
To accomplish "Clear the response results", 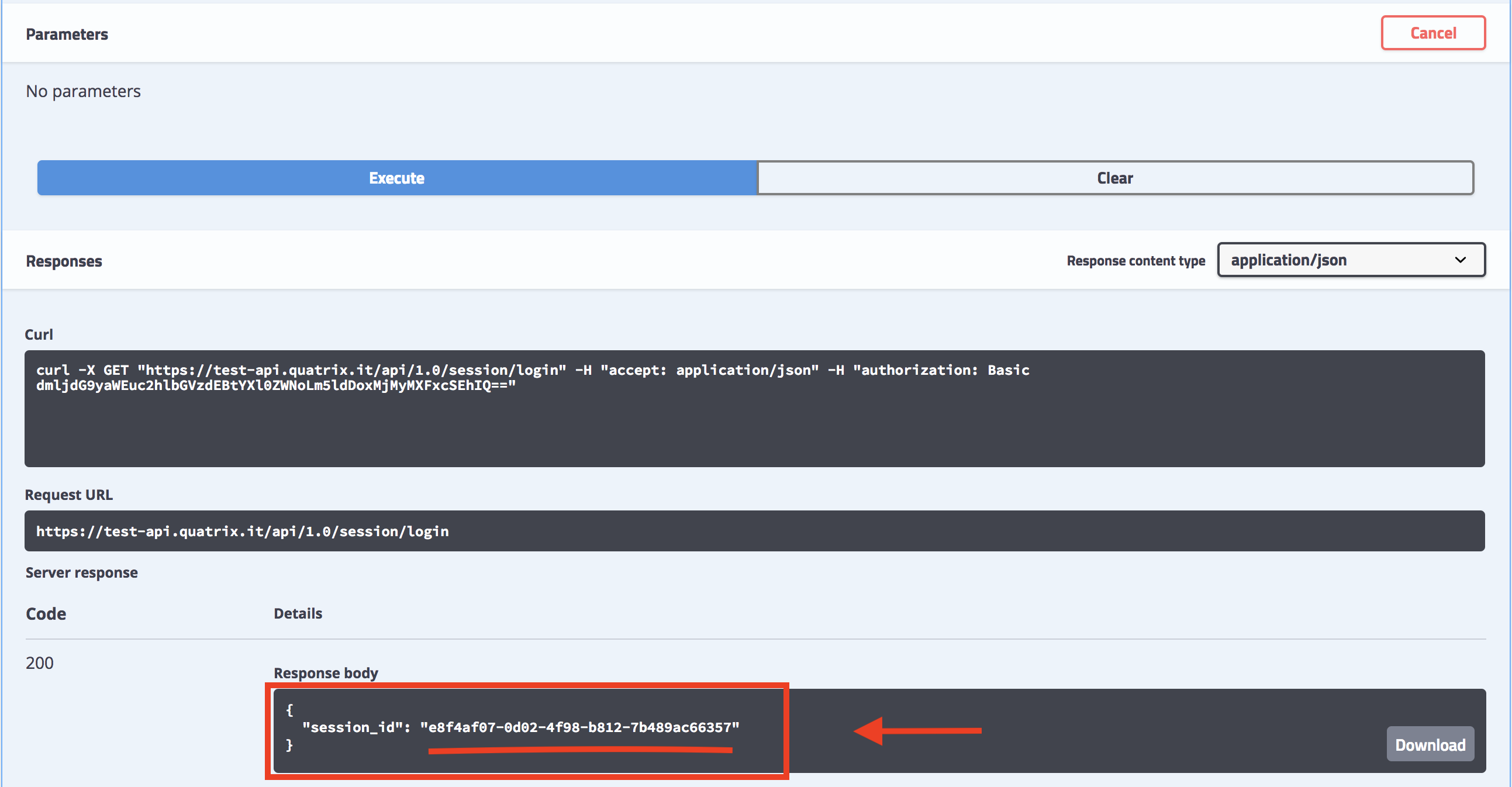I will 1115,178.
